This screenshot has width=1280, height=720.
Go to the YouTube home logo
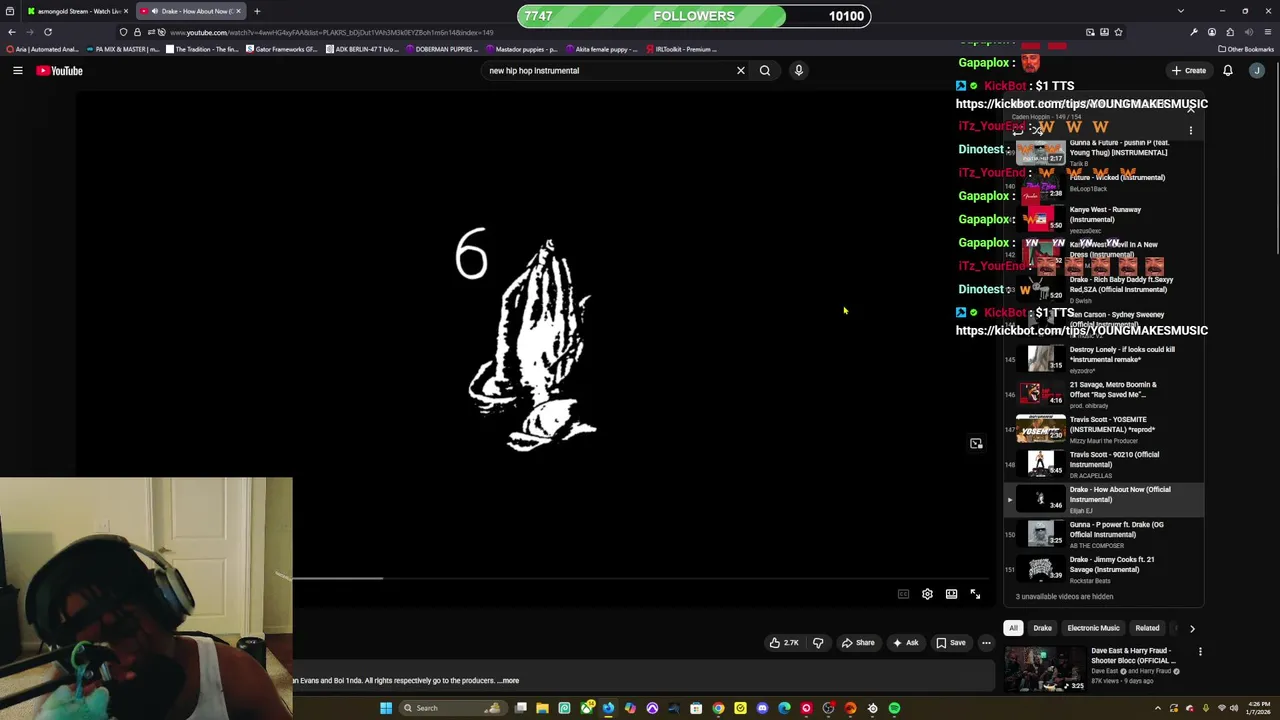(x=59, y=71)
